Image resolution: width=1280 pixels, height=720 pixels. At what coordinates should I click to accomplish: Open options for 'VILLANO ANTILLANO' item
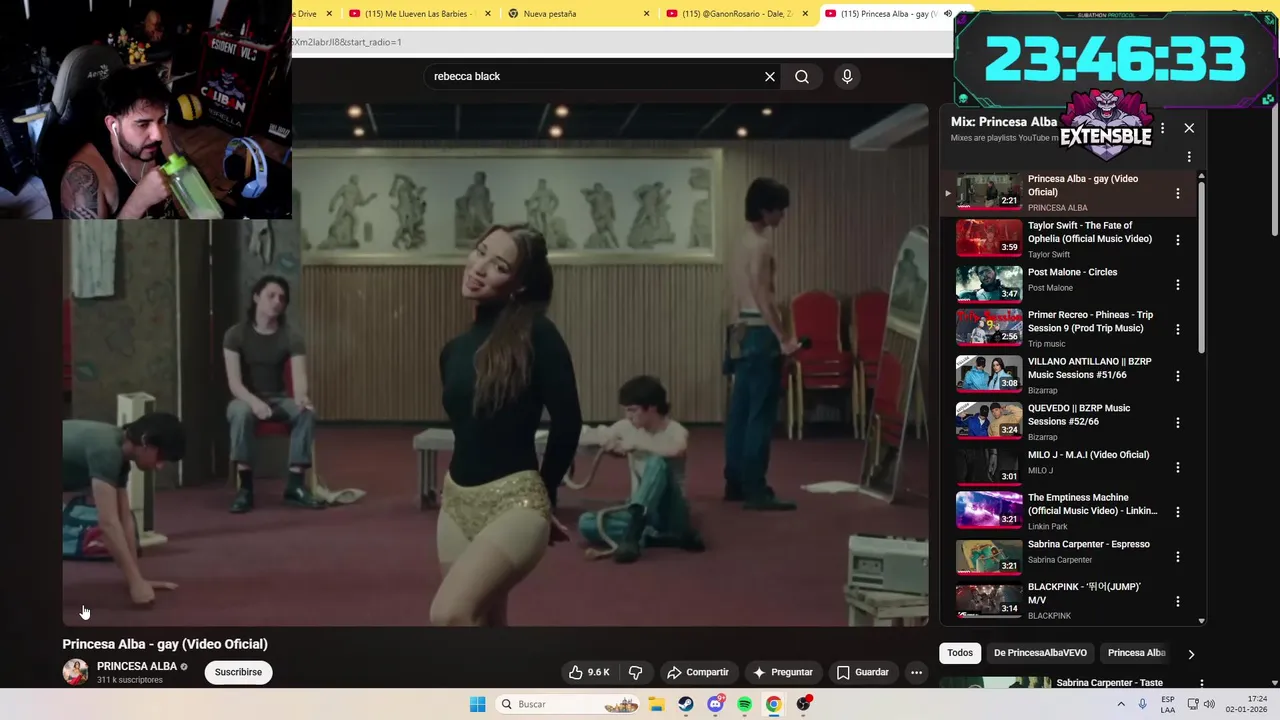pyautogui.click(x=1177, y=376)
